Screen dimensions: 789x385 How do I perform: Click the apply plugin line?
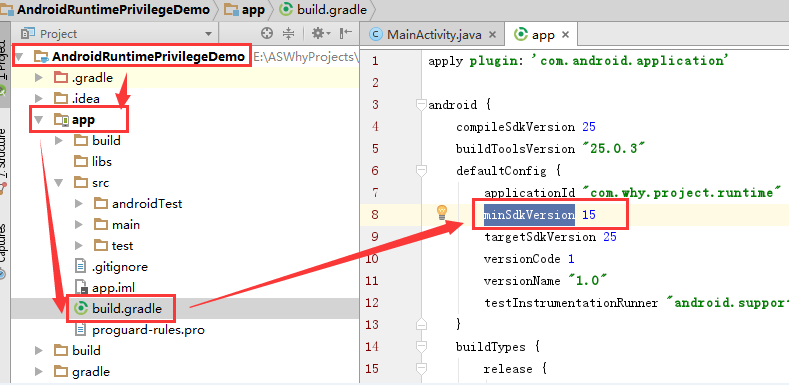tap(579, 61)
